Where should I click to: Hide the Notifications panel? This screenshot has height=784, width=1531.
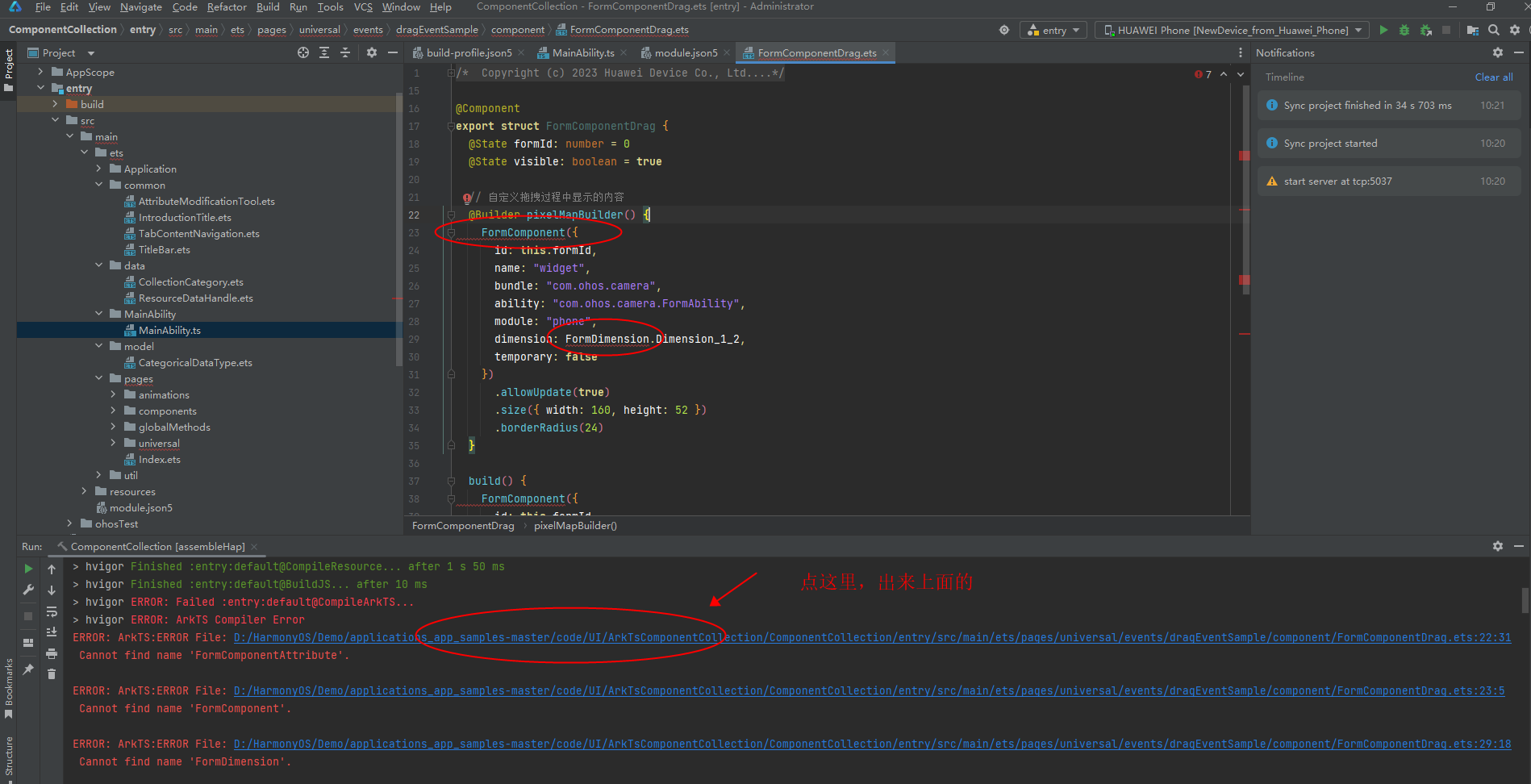click(1519, 52)
